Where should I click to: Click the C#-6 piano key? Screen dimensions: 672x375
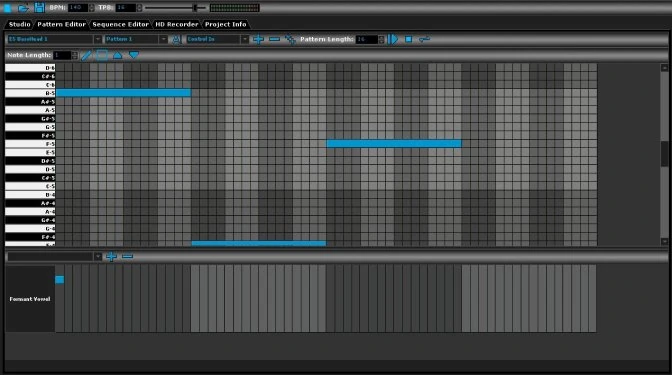pos(30,76)
